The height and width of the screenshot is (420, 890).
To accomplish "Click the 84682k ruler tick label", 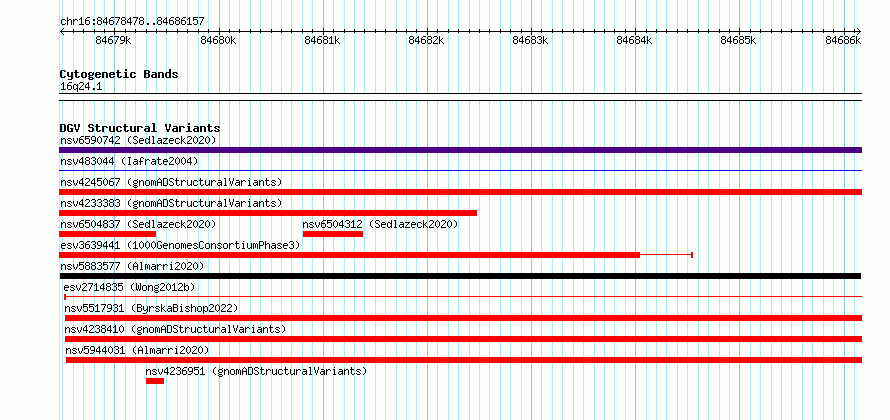I will [x=426, y=40].
